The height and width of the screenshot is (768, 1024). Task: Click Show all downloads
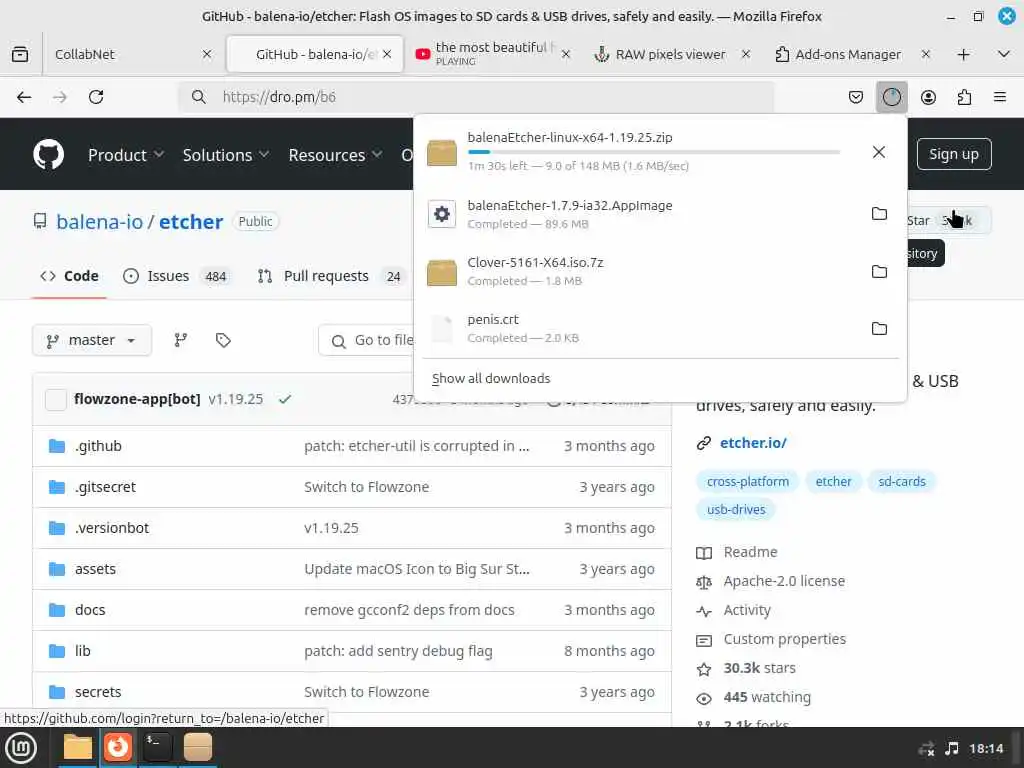click(491, 379)
